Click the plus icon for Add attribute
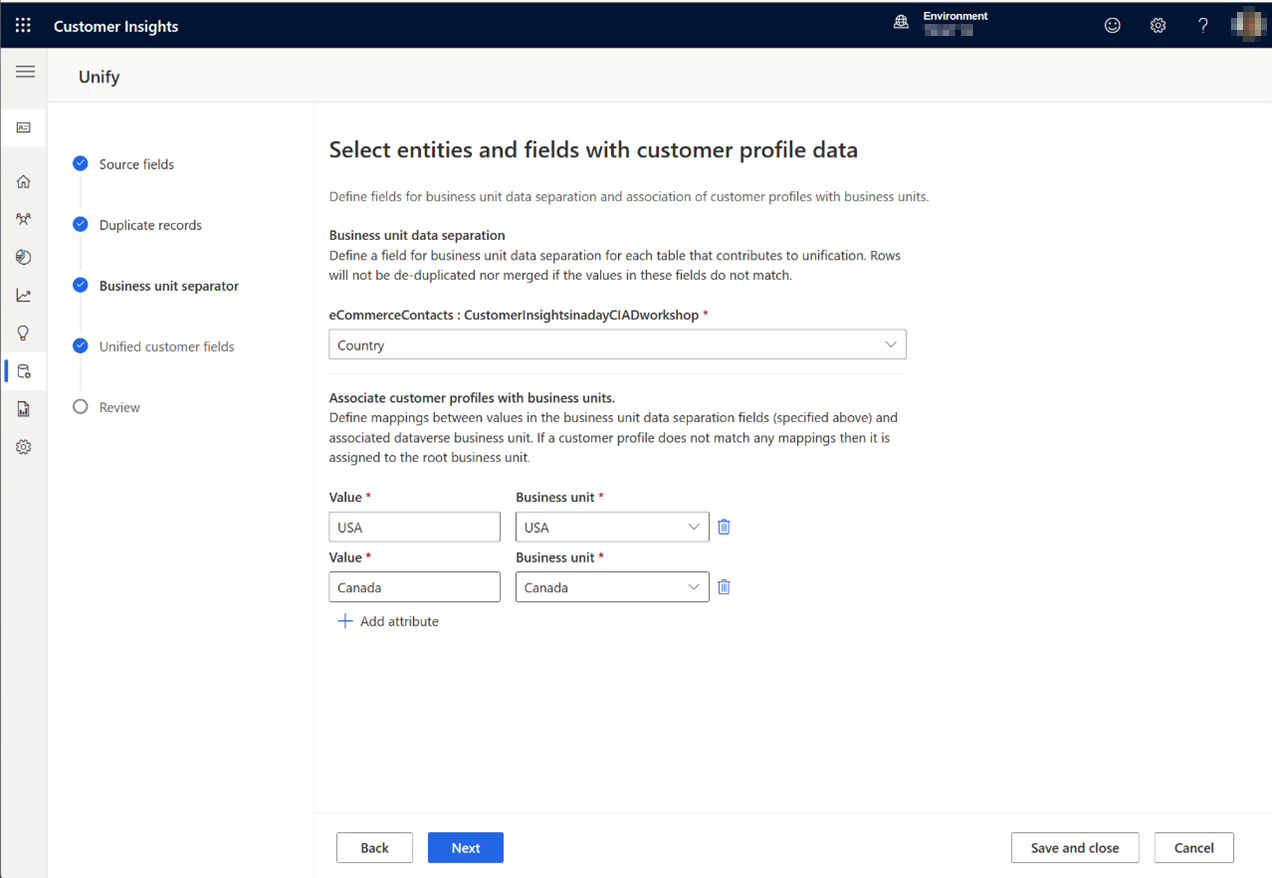 coord(345,621)
